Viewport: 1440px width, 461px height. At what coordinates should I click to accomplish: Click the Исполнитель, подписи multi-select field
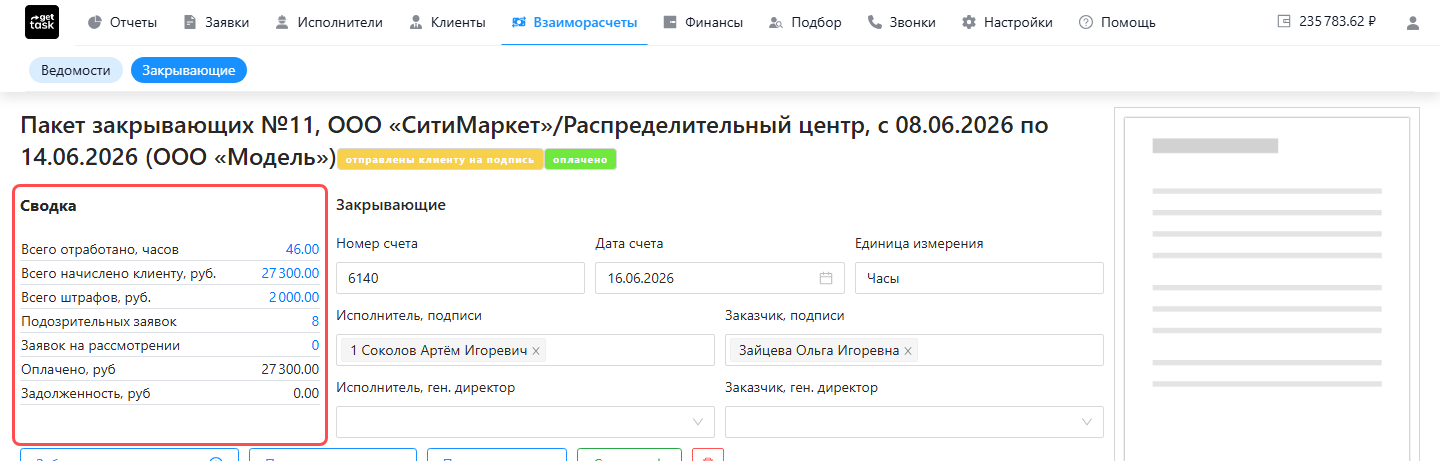(526, 350)
